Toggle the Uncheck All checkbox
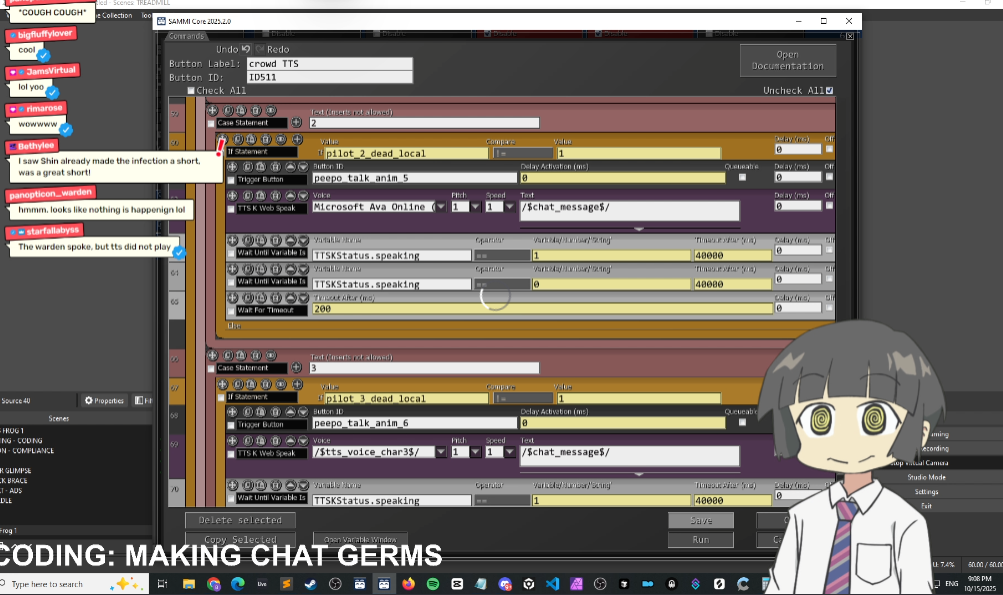 829,91
